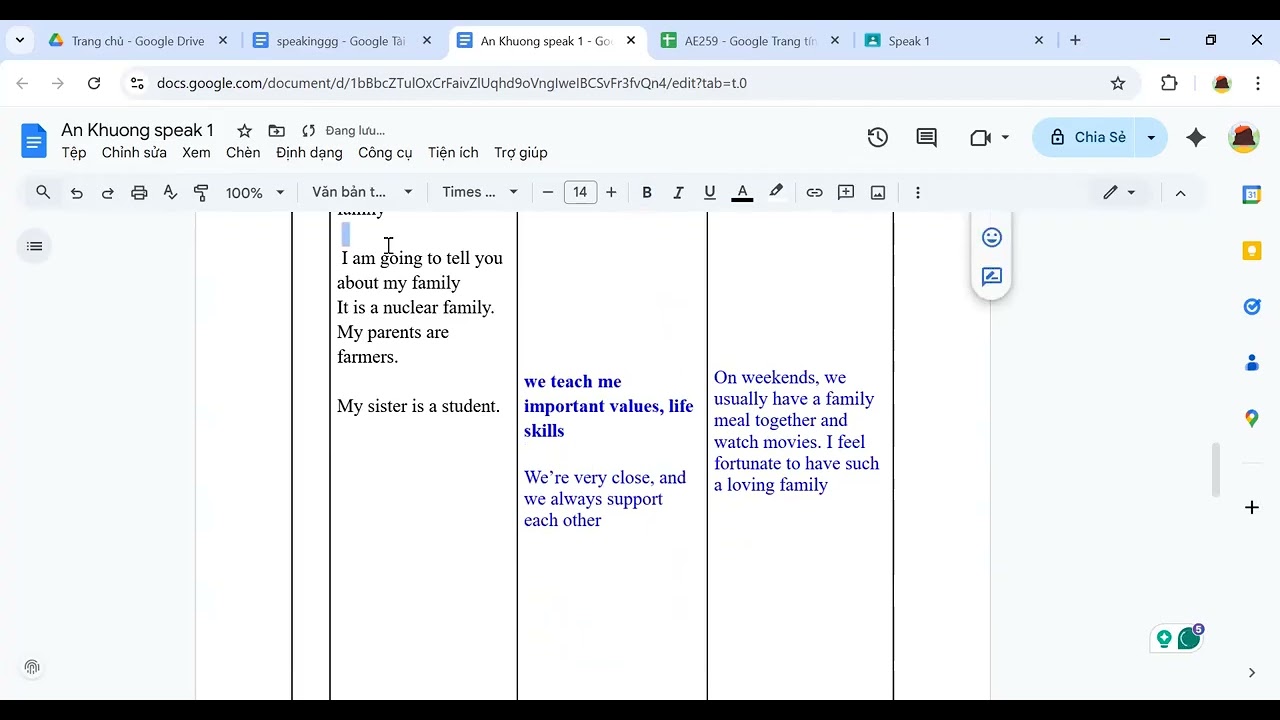This screenshot has height=720, width=1280.
Task: Open Google Keep side panel
Action: point(1252,251)
